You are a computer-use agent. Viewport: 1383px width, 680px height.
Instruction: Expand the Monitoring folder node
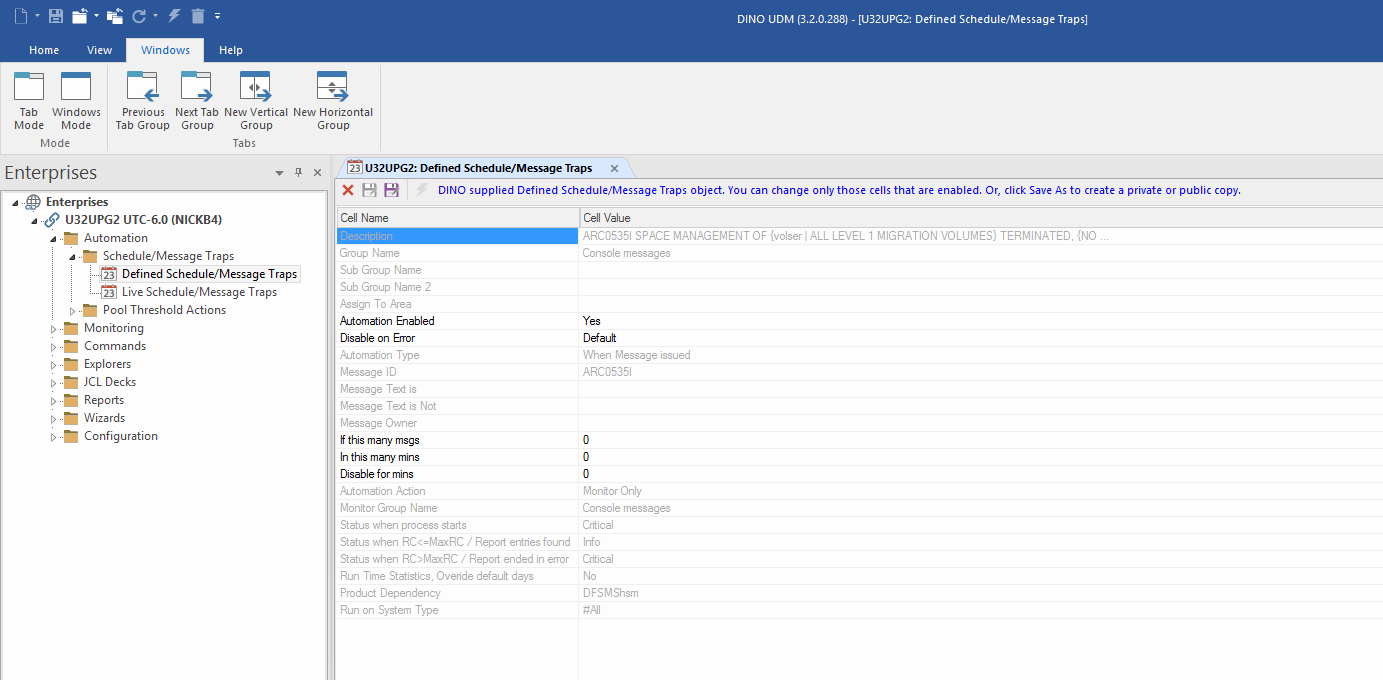[54, 329]
